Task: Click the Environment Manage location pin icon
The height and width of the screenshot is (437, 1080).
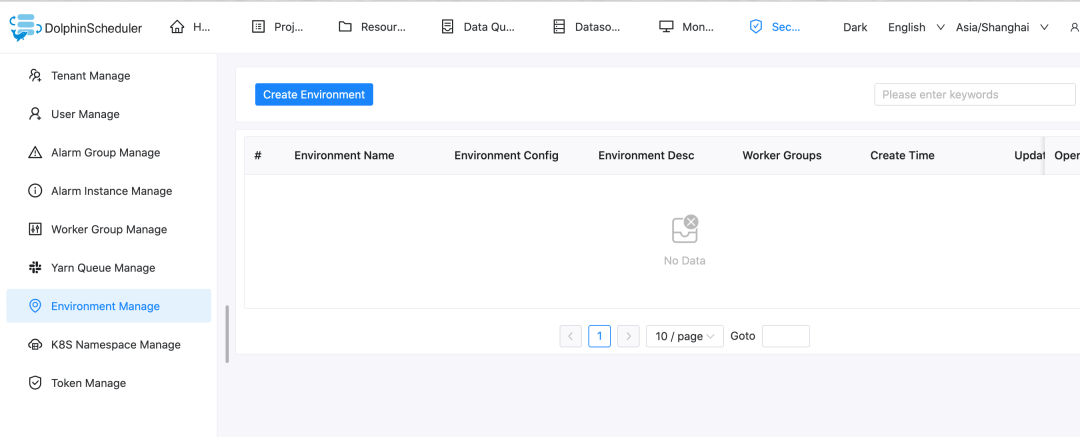Action: (x=35, y=306)
